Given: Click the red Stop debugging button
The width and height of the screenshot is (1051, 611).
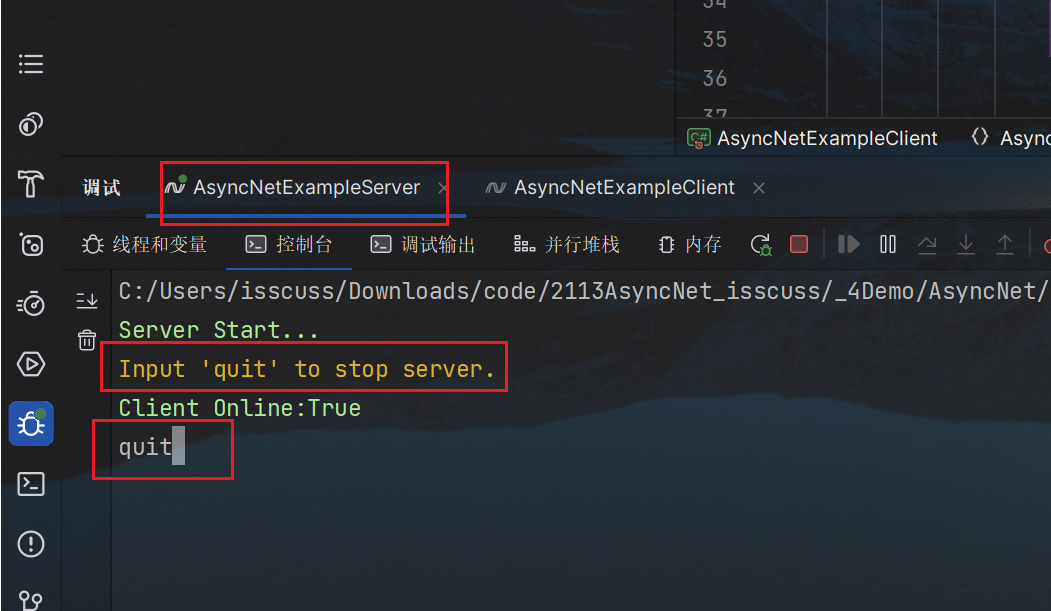Looking at the screenshot, I should pos(798,245).
